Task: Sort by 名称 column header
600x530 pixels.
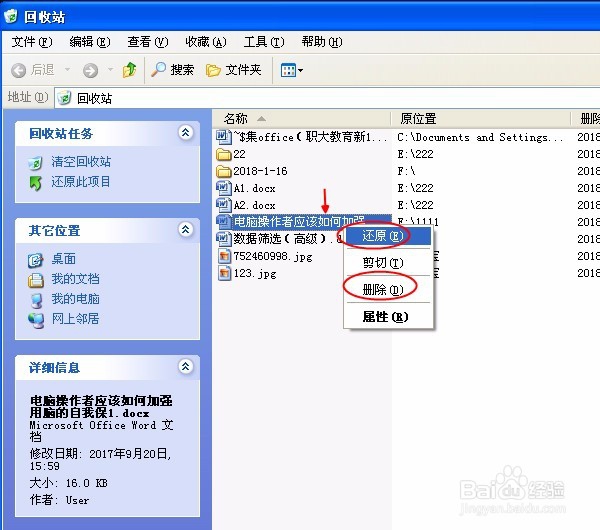Action: tap(302, 119)
